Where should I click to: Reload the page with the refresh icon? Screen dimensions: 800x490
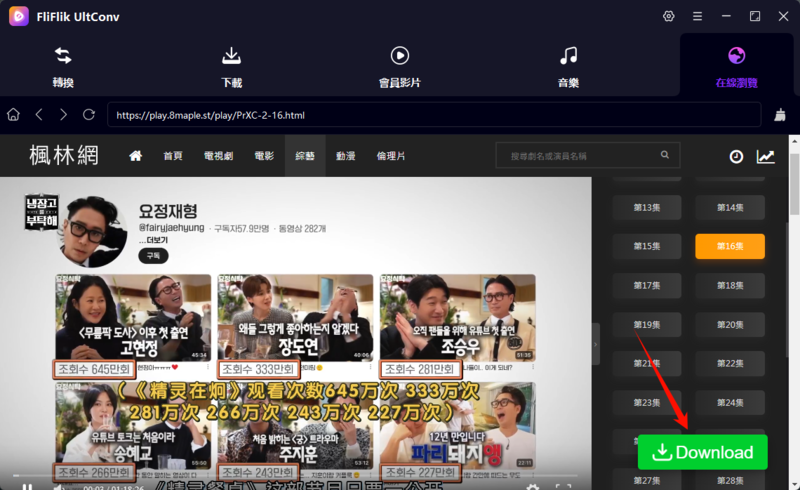coord(89,115)
